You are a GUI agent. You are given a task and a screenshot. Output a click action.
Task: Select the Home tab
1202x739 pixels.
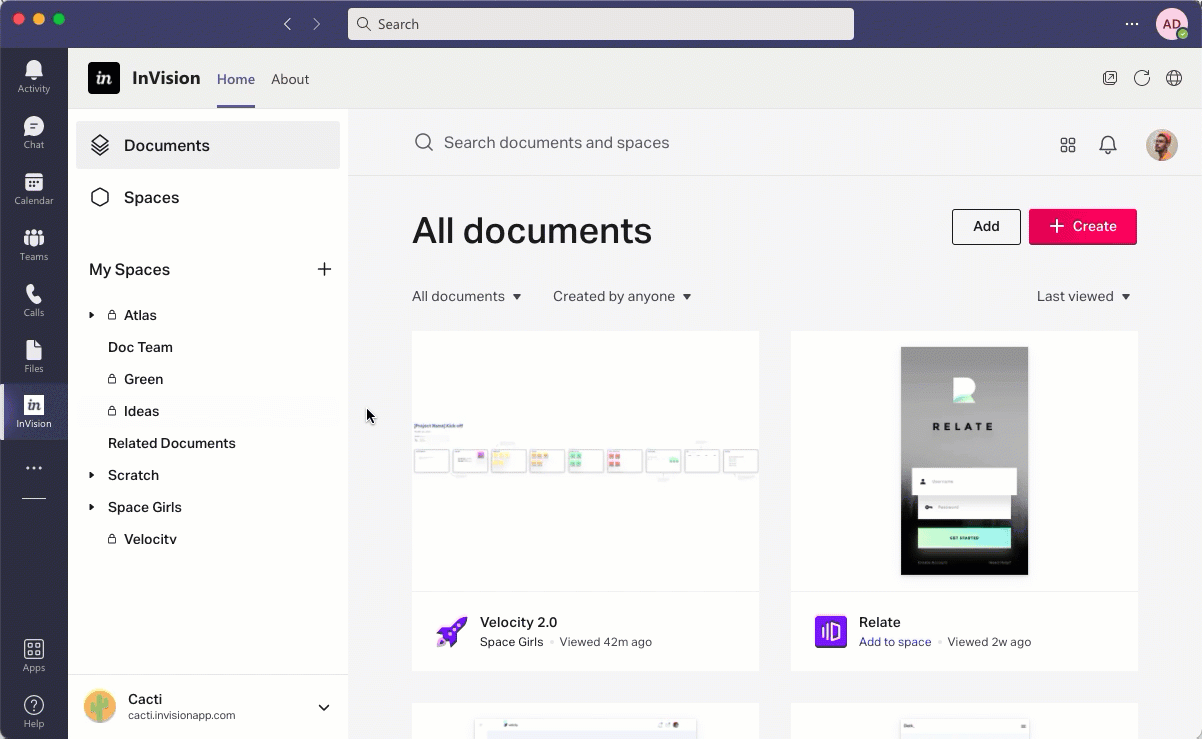coord(235,79)
